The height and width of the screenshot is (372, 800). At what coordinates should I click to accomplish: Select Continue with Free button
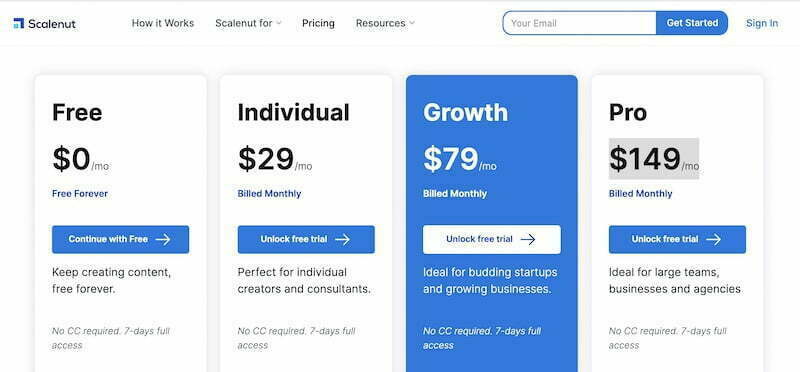(x=120, y=239)
